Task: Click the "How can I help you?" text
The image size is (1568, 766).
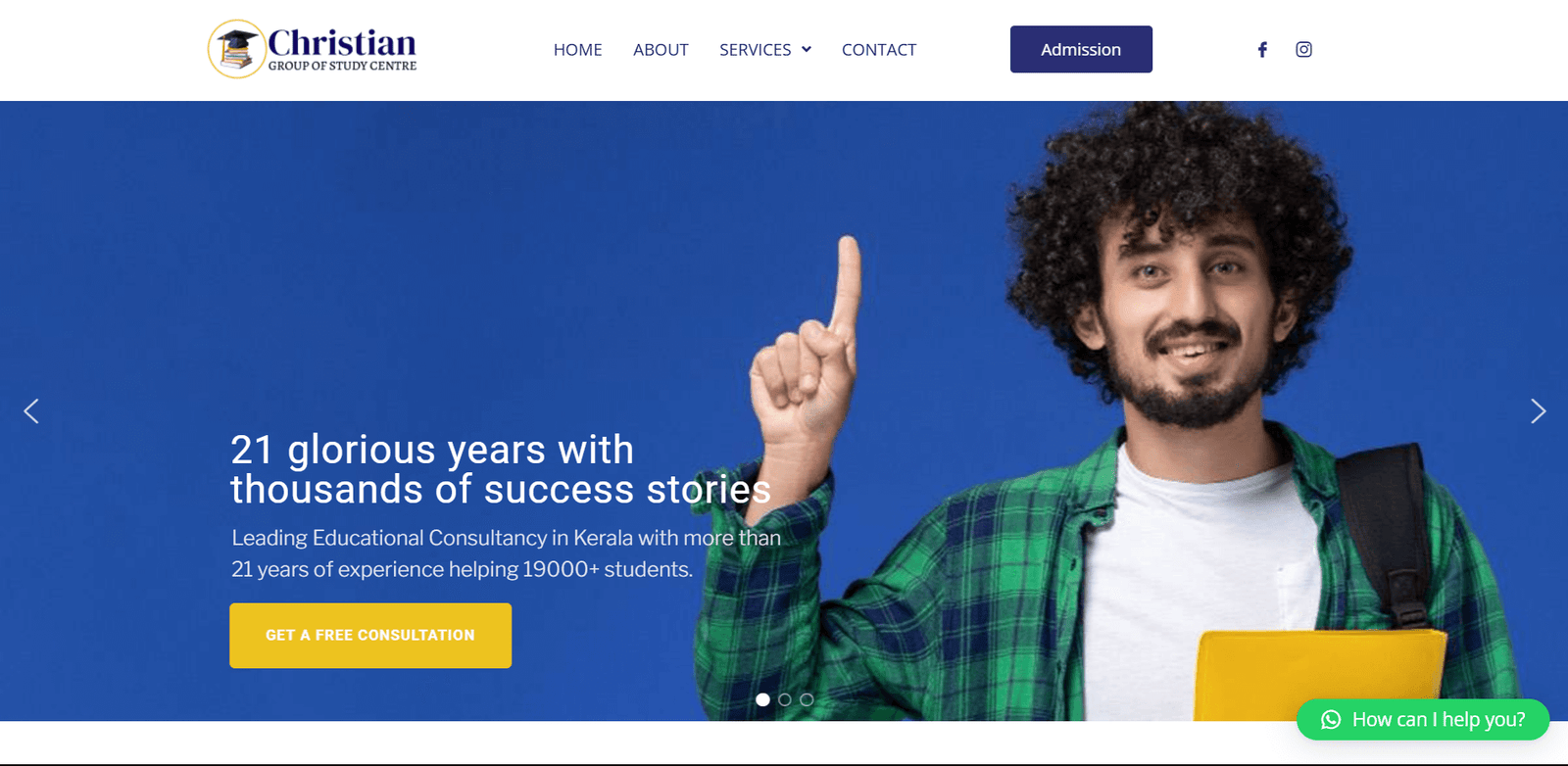Action: (x=1439, y=720)
